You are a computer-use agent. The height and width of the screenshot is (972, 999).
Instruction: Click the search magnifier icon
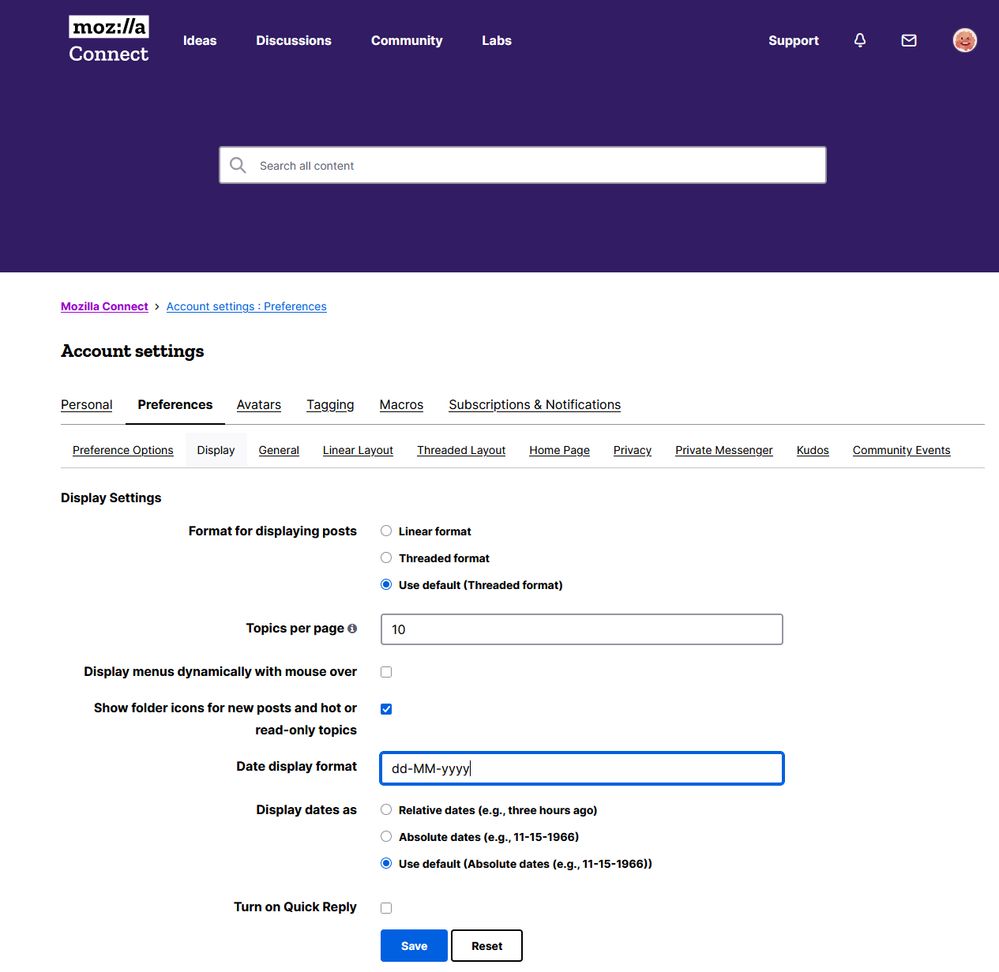coord(238,166)
